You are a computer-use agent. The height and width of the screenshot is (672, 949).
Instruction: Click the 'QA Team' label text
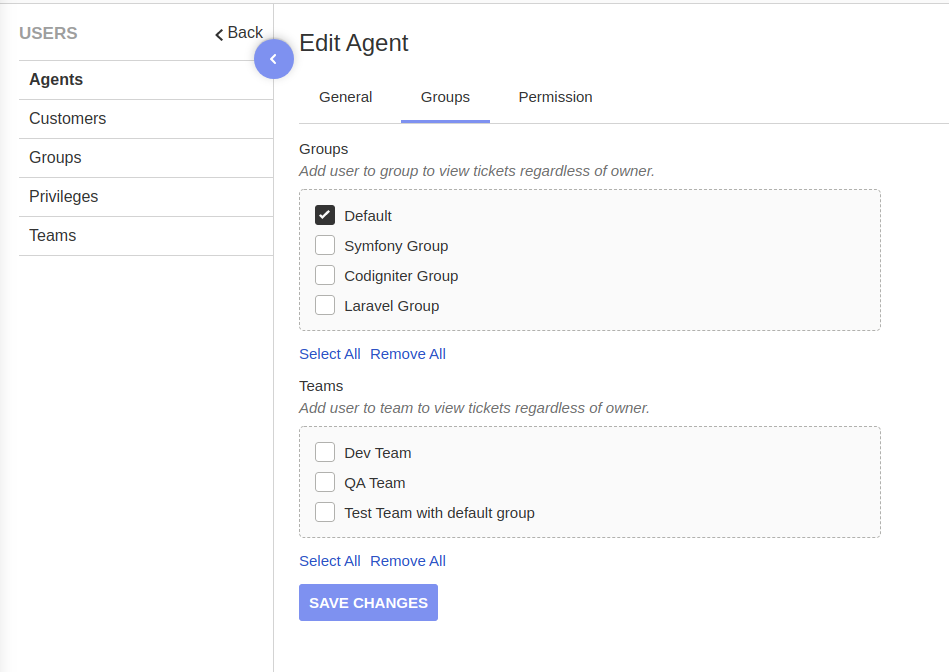point(375,483)
